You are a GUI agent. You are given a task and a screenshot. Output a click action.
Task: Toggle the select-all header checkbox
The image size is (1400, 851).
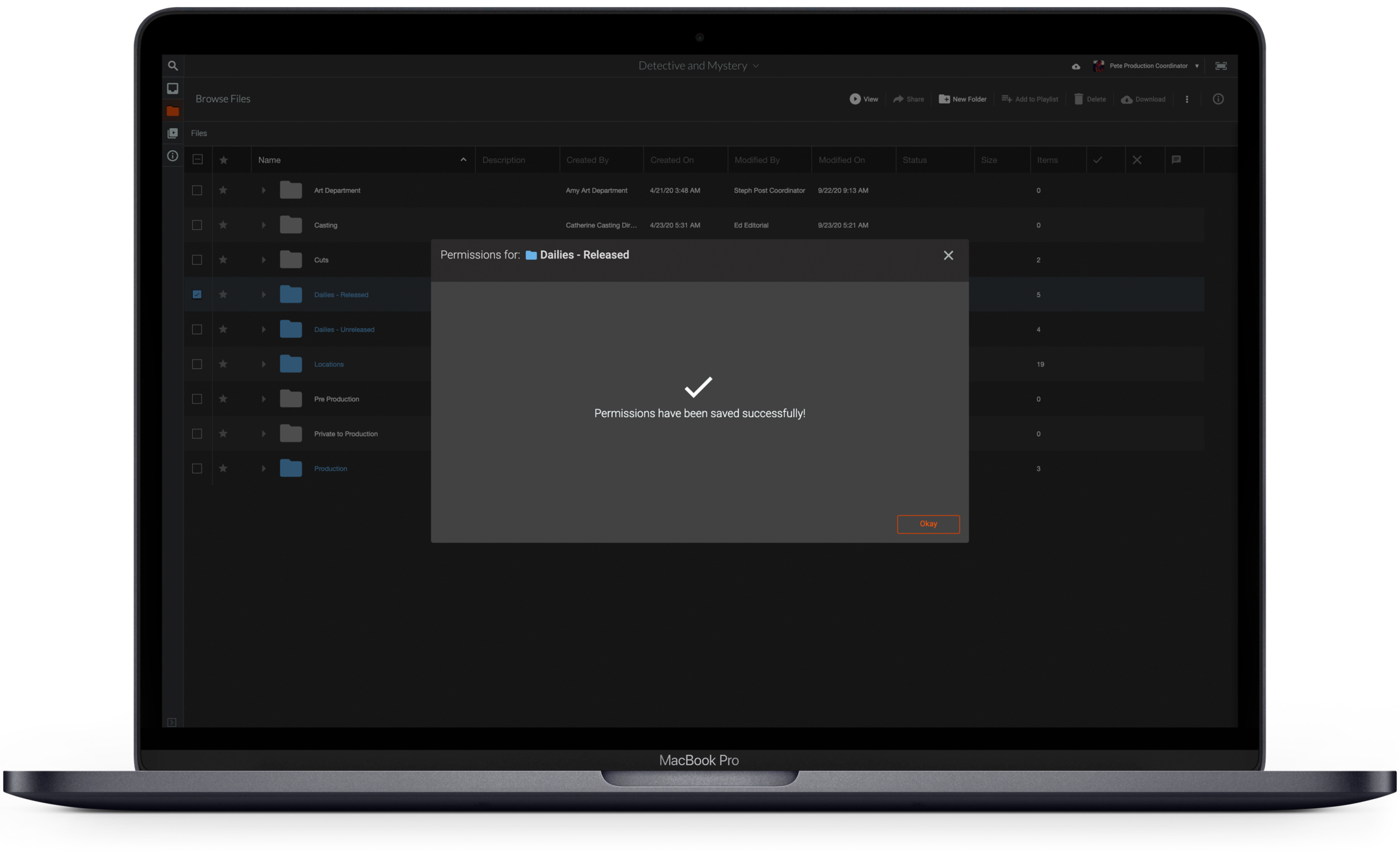(197, 160)
